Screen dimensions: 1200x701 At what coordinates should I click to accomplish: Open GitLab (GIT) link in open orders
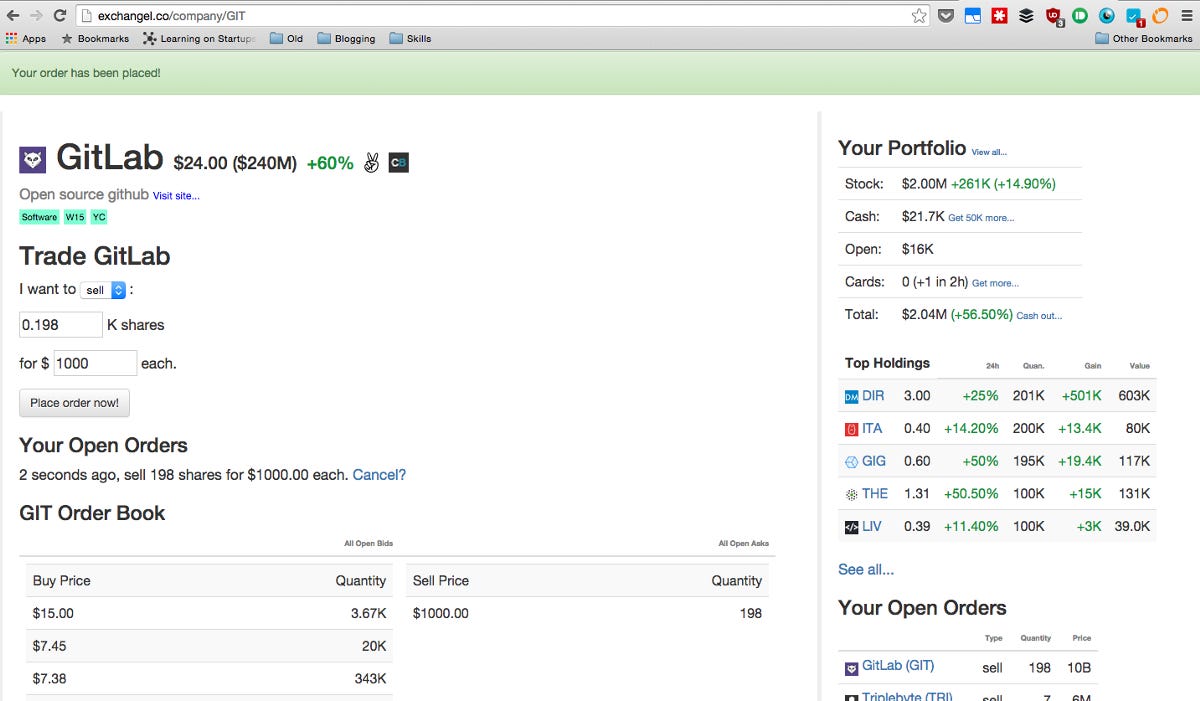click(x=898, y=666)
